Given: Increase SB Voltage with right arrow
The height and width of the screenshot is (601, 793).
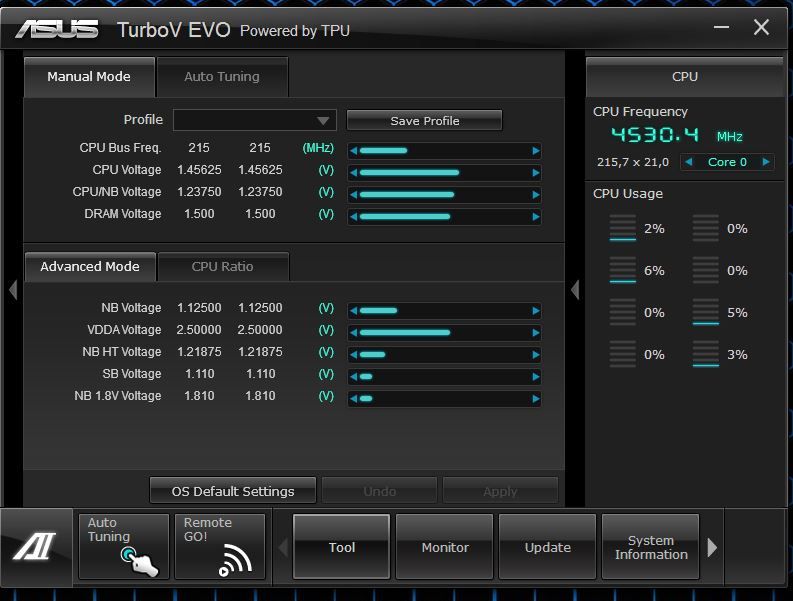Looking at the screenshot, I should (536, 376).
